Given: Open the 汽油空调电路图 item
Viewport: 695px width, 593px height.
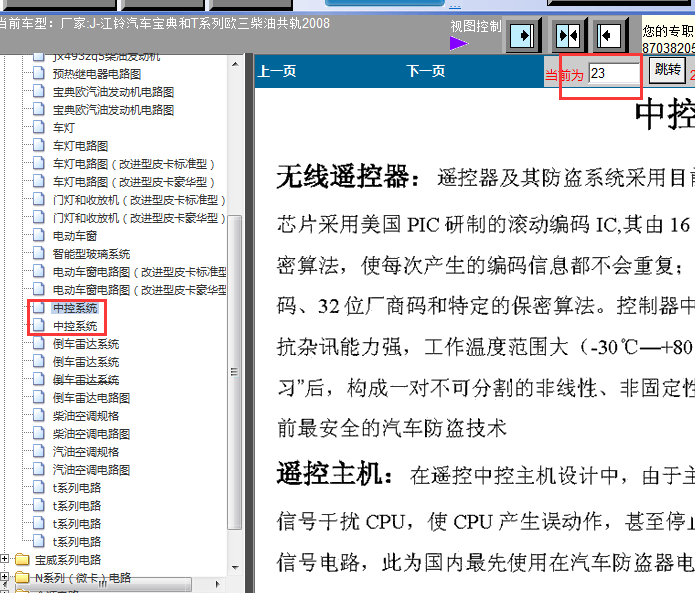Looking at the screenshot, I should 91,470.
